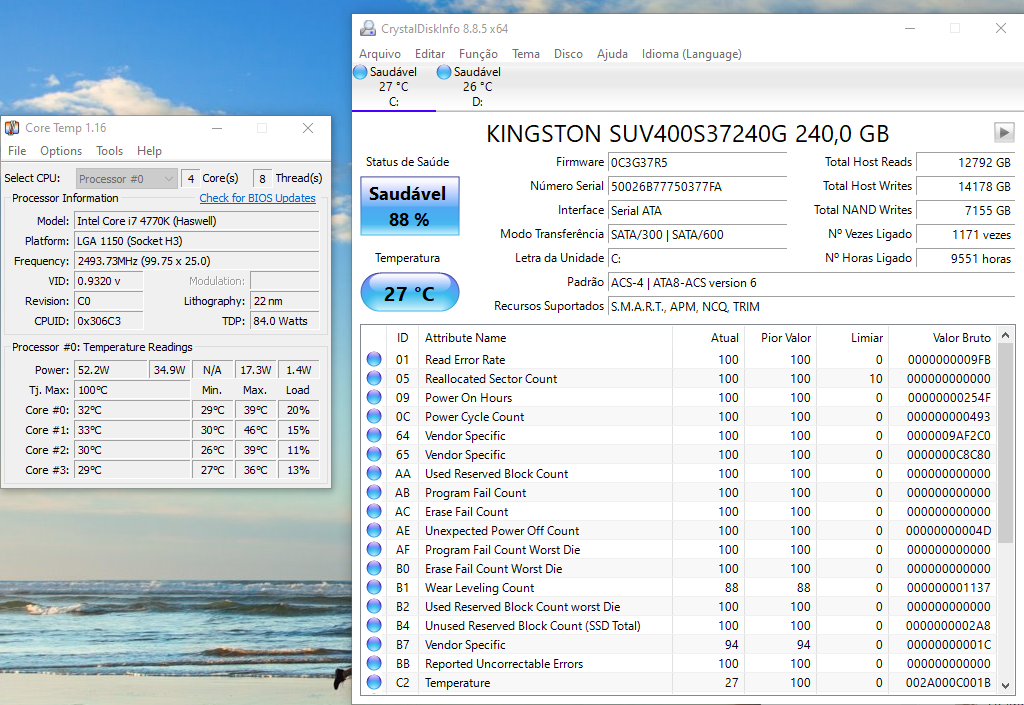Click the Nº Horas Ligado value field
This screenshot has height=705, width=1024.
[x=965, y=258]
